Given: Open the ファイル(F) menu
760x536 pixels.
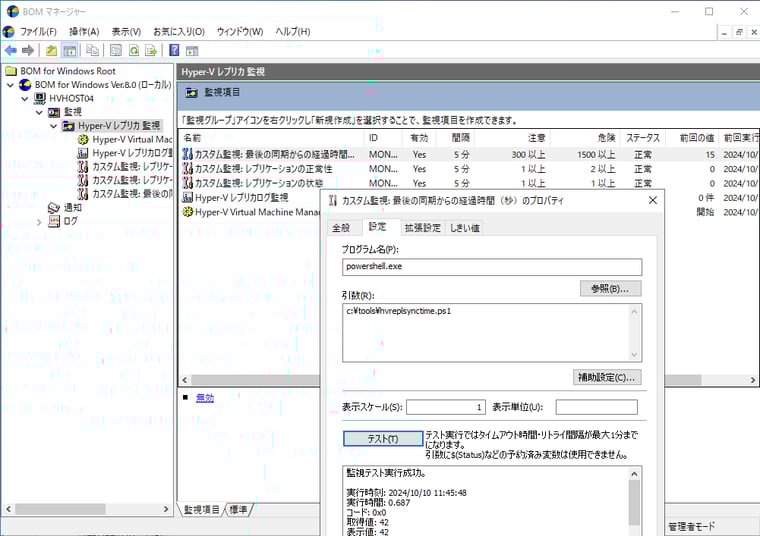Looking at the screenshot, I should pyautogui.click(x=38, y=32).
